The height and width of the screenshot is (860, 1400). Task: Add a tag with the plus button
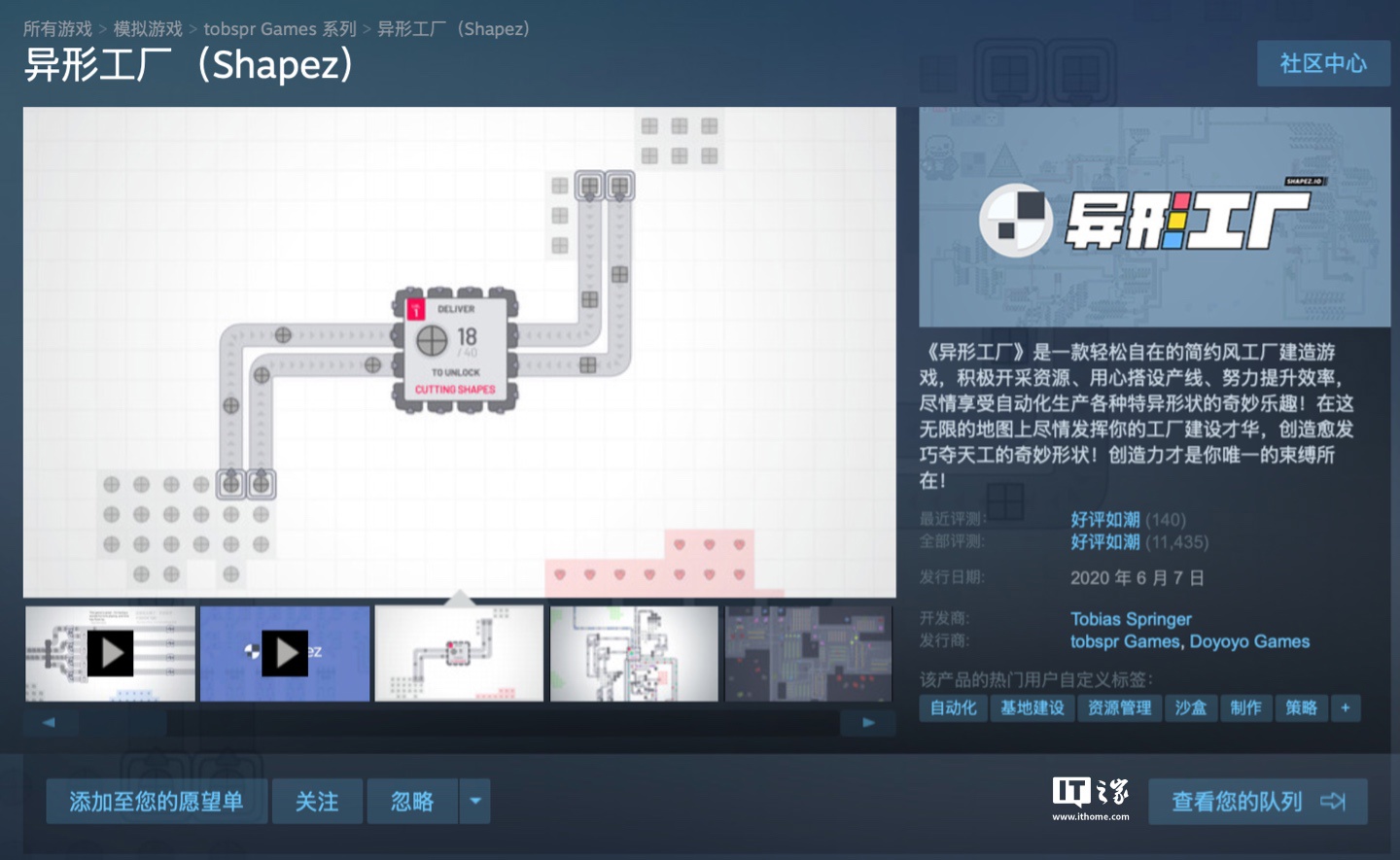(x=1346, y=708)
